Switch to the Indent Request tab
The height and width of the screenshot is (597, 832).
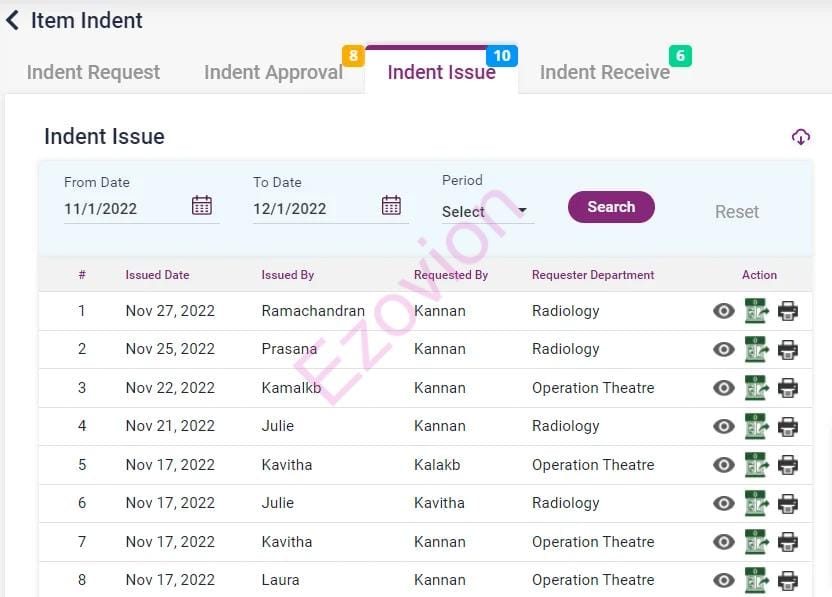[x=93, y=72]
